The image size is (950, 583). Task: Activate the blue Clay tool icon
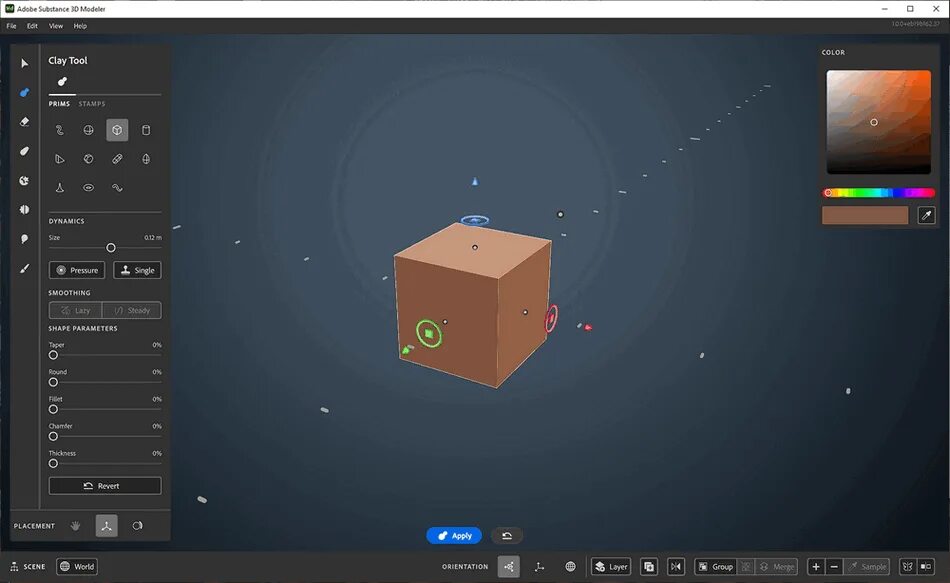coord(24,92)
